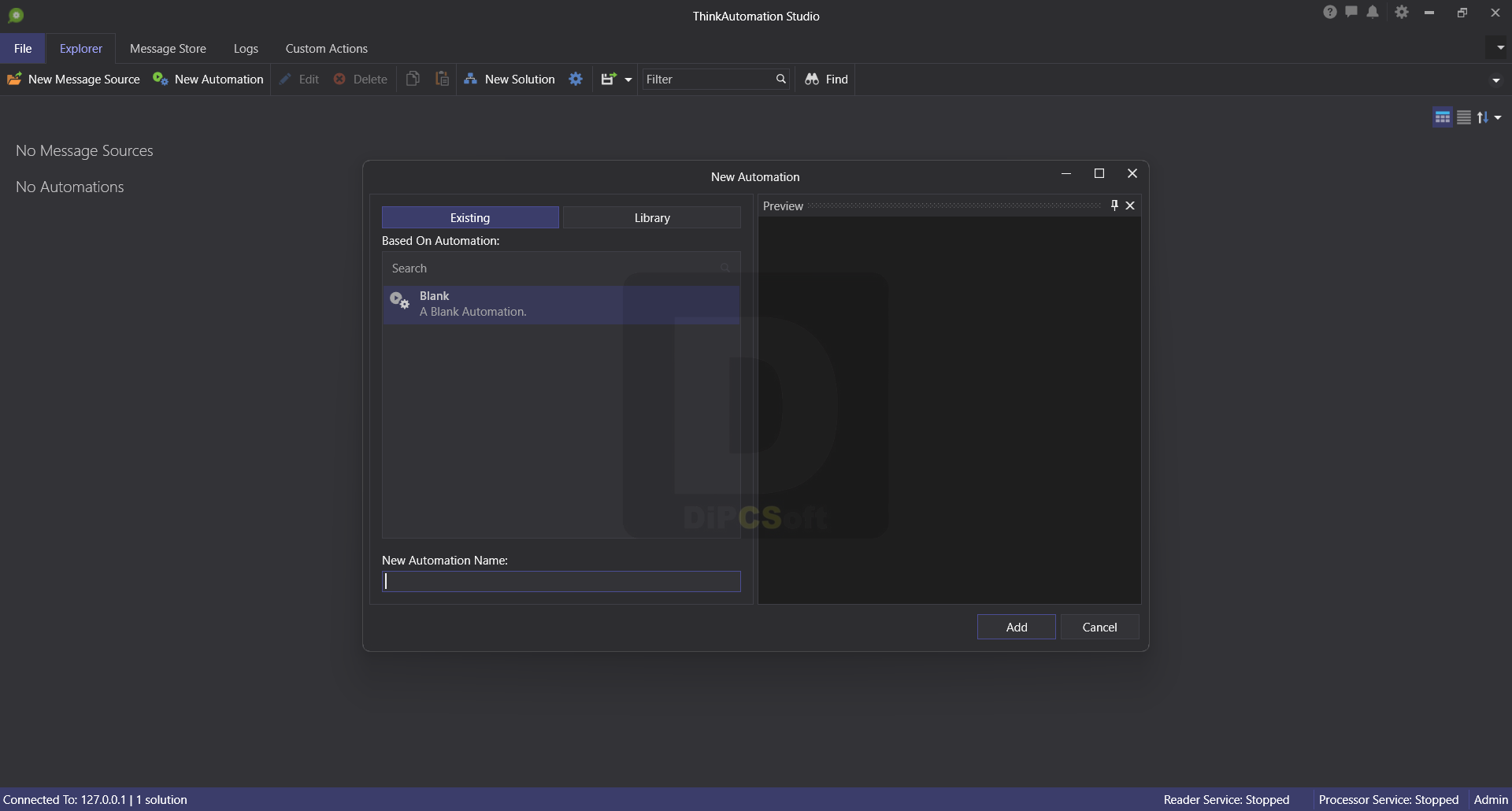The height and width of the screenshot is (811, 1512).
Task: Click the copy icon in toolbar
Action: click(413, 79)
